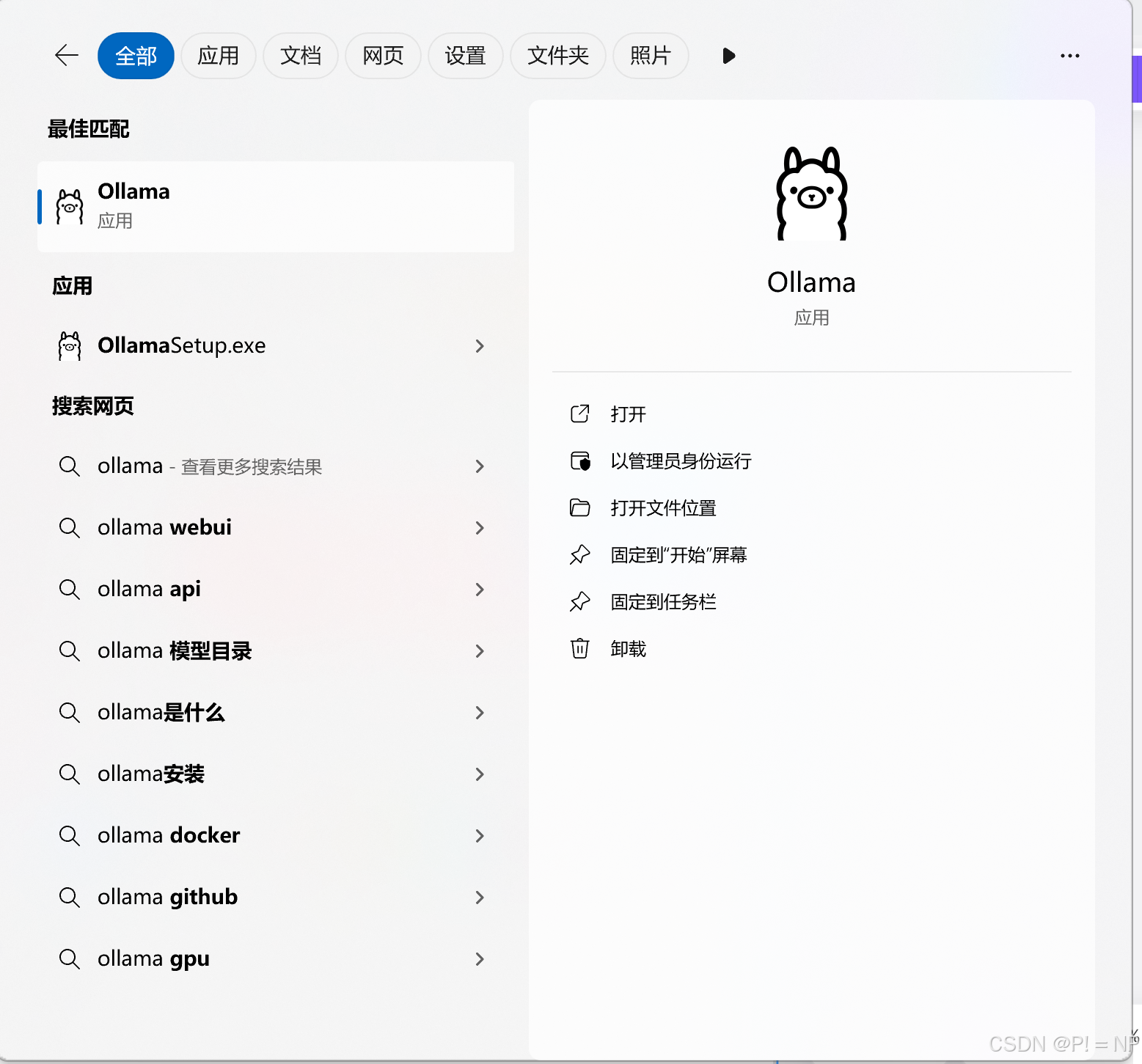Expand chevron for ollama 查看更多搜索结果
1142x1064 pixels.
480,466
